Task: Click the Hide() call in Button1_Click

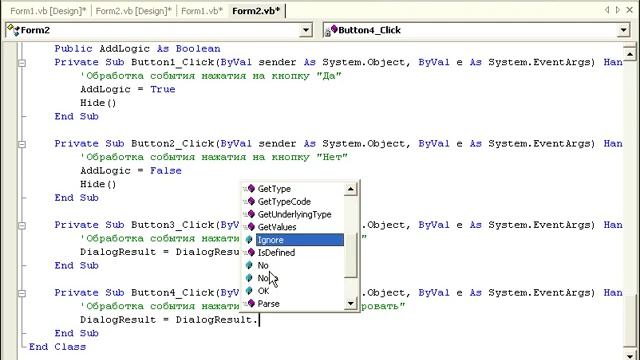Action: pyautogui.click(x=98, y=103)
